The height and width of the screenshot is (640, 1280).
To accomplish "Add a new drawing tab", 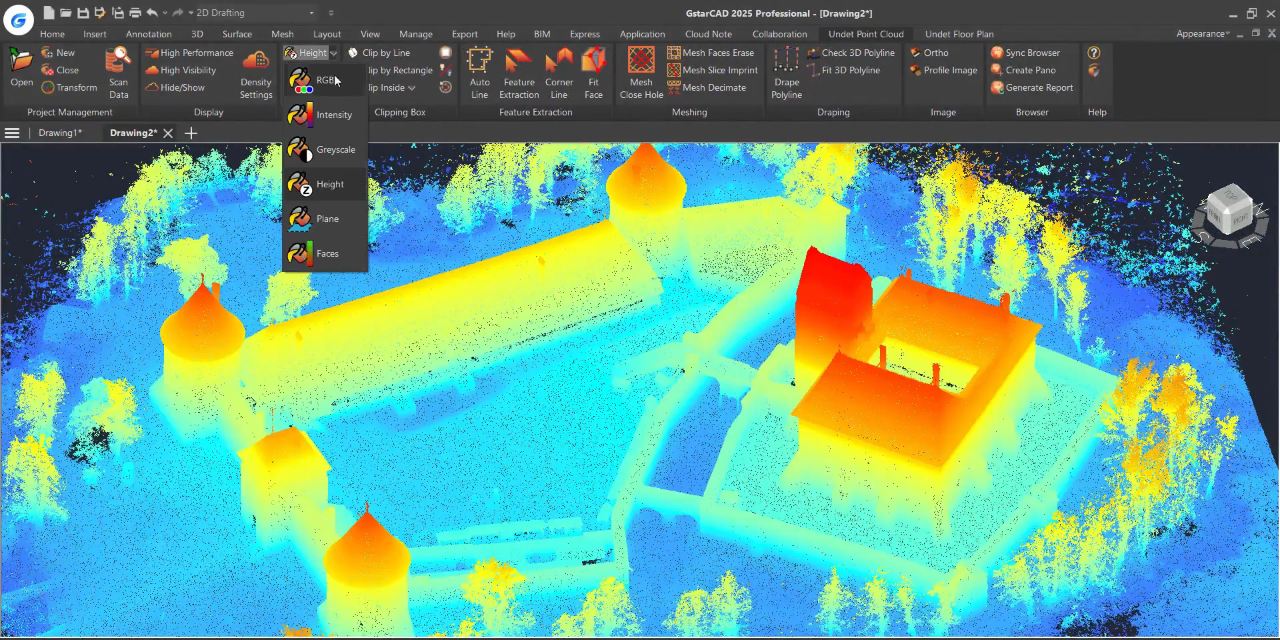I will [191, 133].
